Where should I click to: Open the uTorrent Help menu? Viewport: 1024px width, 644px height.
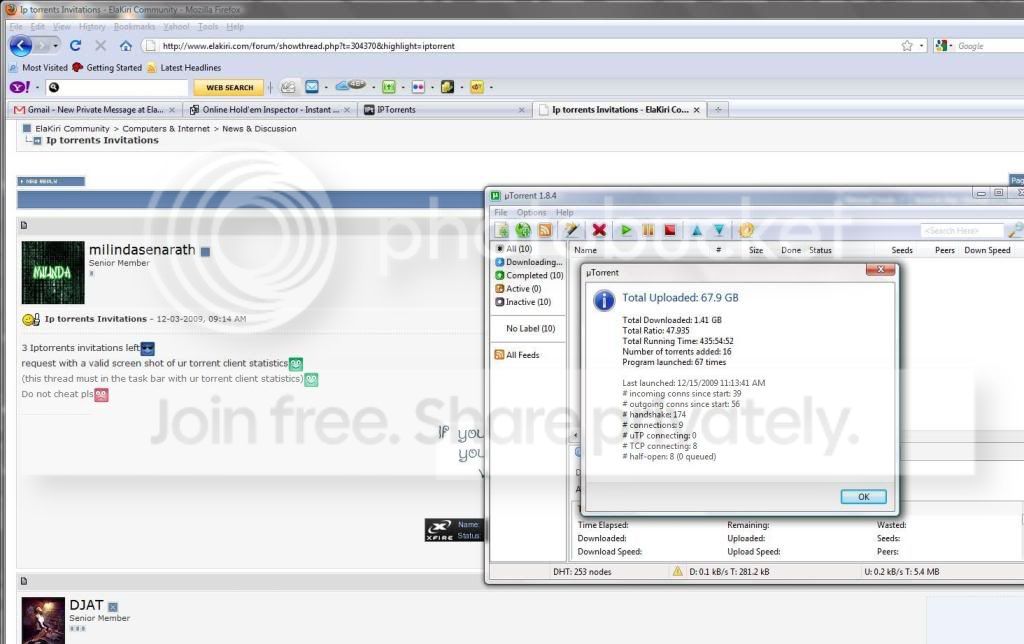pos(564,212)
